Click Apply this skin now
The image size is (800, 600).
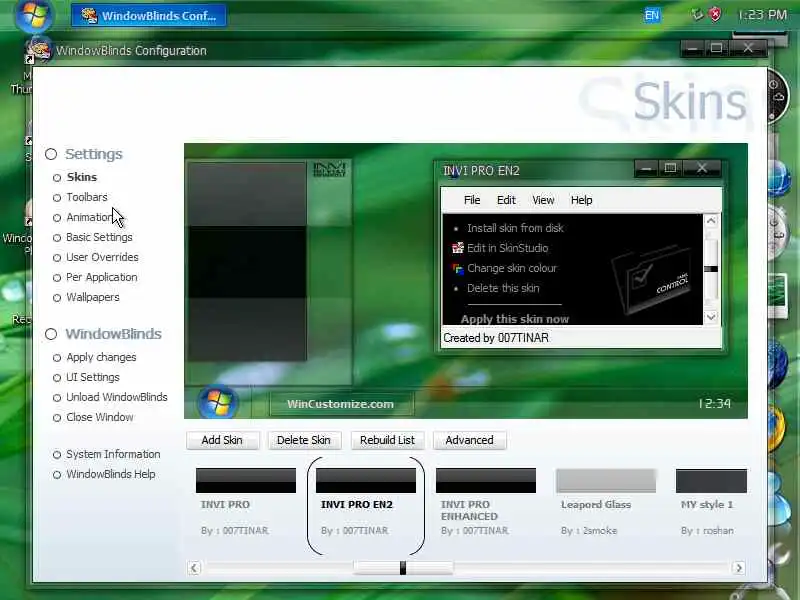[x=514, y=319]
